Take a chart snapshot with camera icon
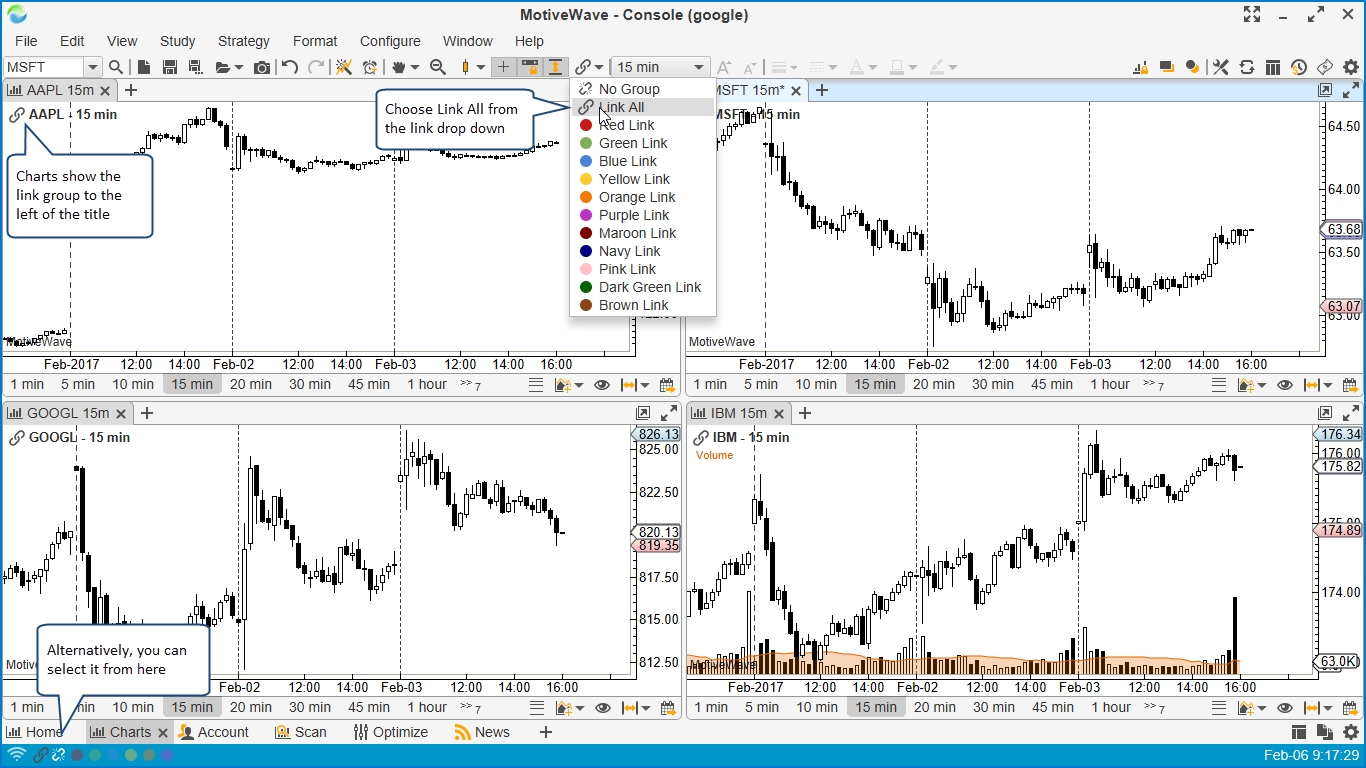Viewport: 1366px width, 768px height. click(262, 67)
